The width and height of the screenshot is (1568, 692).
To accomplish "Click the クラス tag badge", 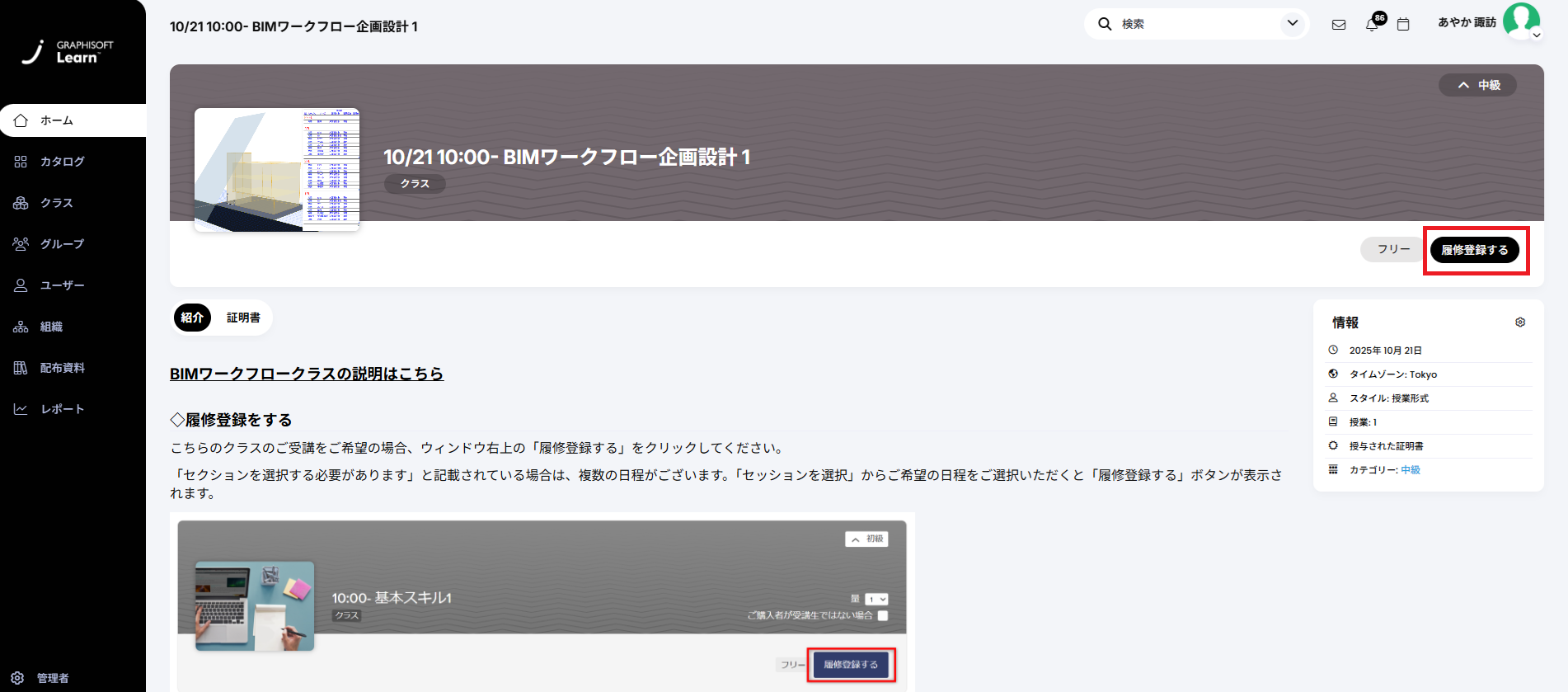I will (415, 184).
